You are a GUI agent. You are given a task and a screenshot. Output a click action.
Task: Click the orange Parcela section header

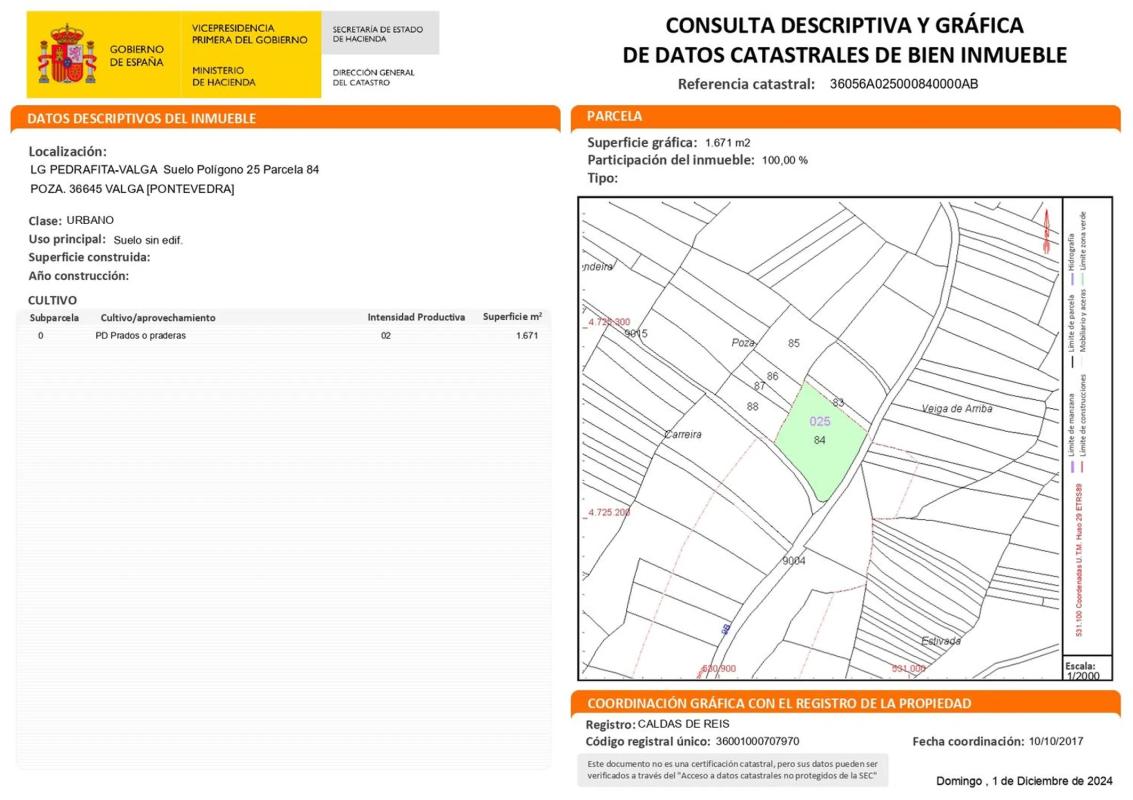614,116
